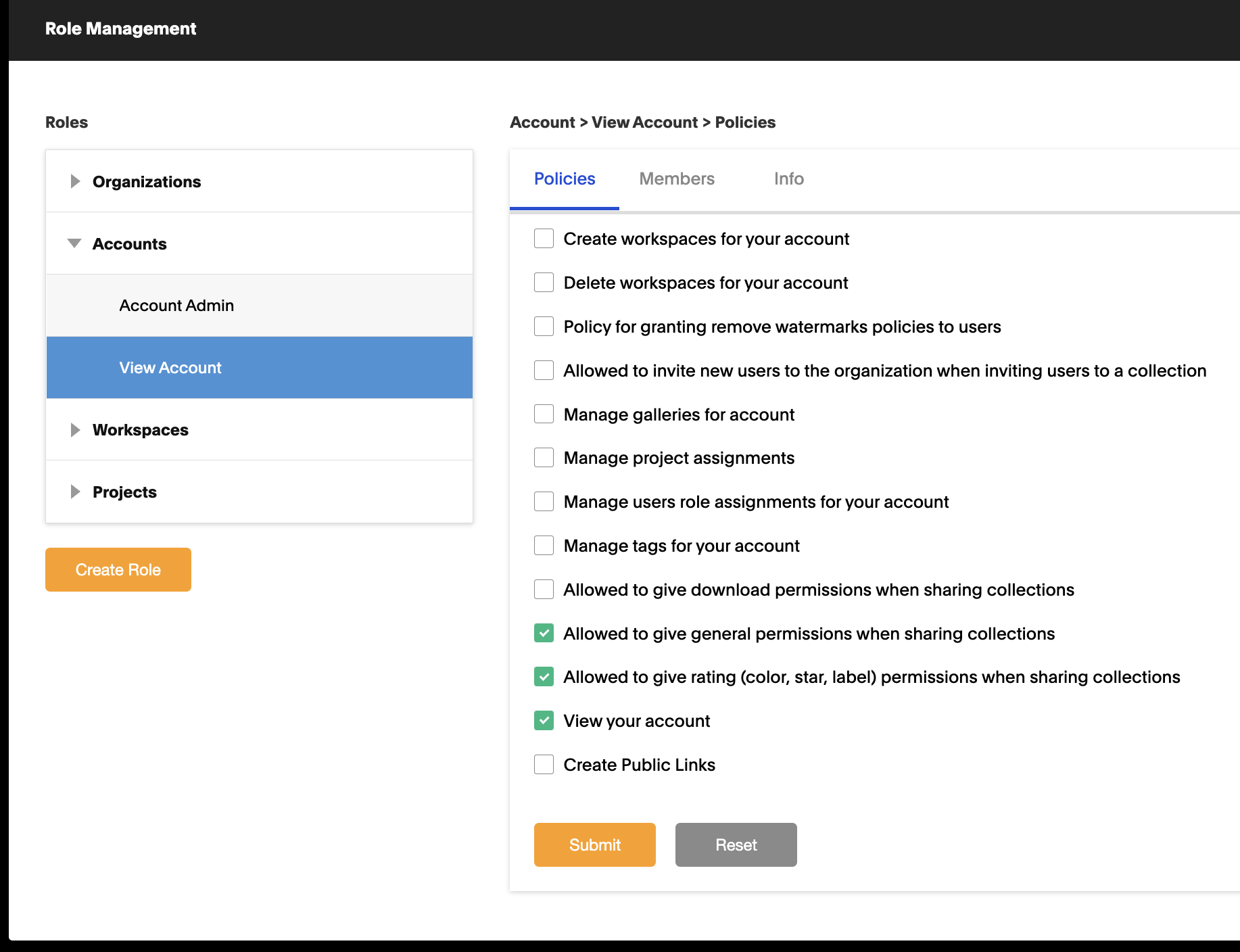Enable Create workspaces for your account
Image resolution: width=1240 pixels, height=952 pixels.
click(544, 239)
